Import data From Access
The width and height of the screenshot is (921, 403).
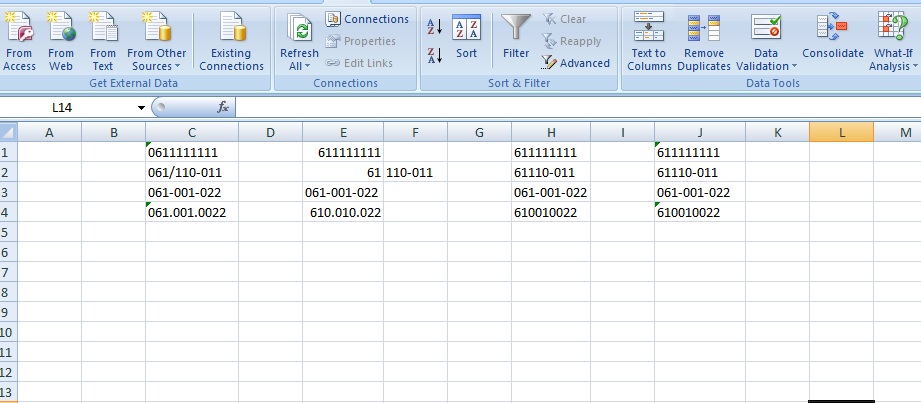pos(19,42)
